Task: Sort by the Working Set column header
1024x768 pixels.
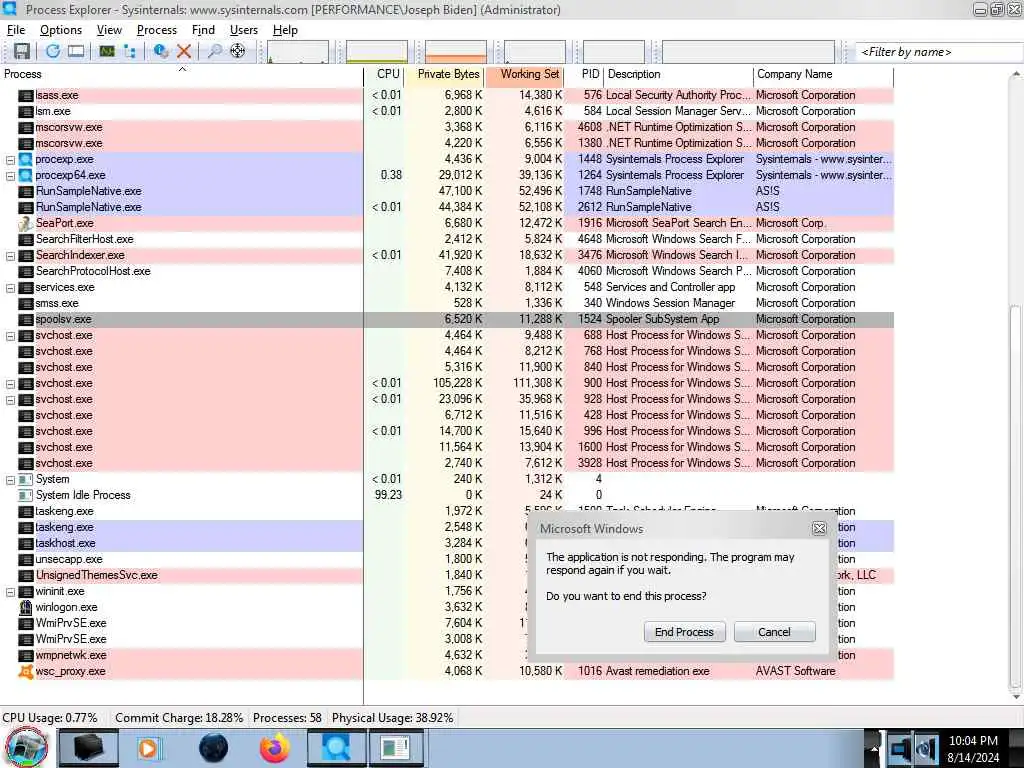Action: click(525, 74)
